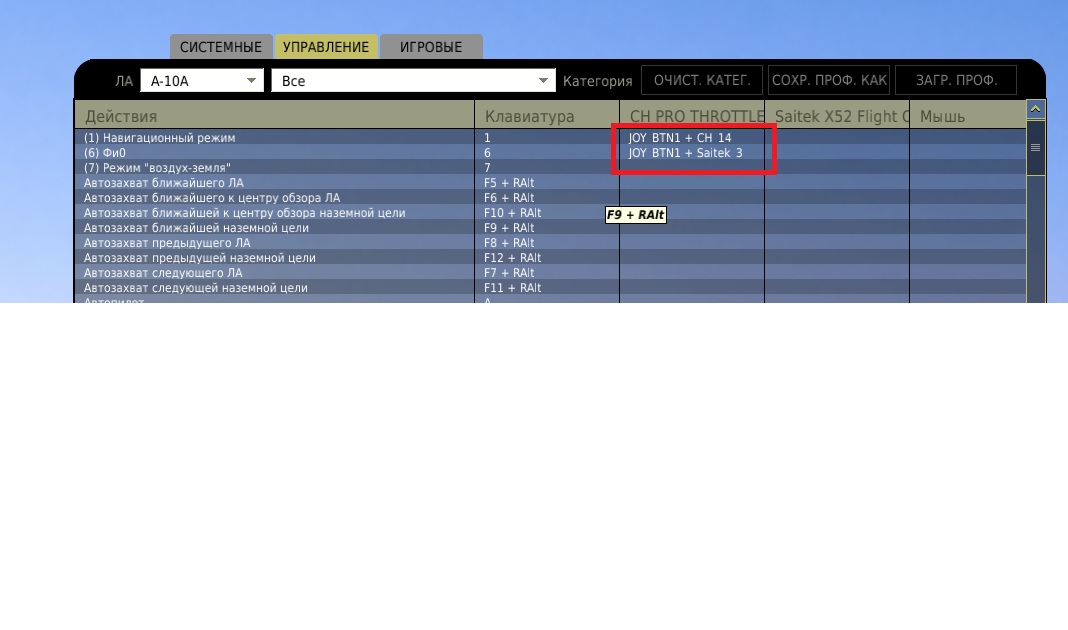Image resolution: width=1068 pixels, height=630 pixels.
Task: Click the Клавиатура column header
Action: (547, 116)
